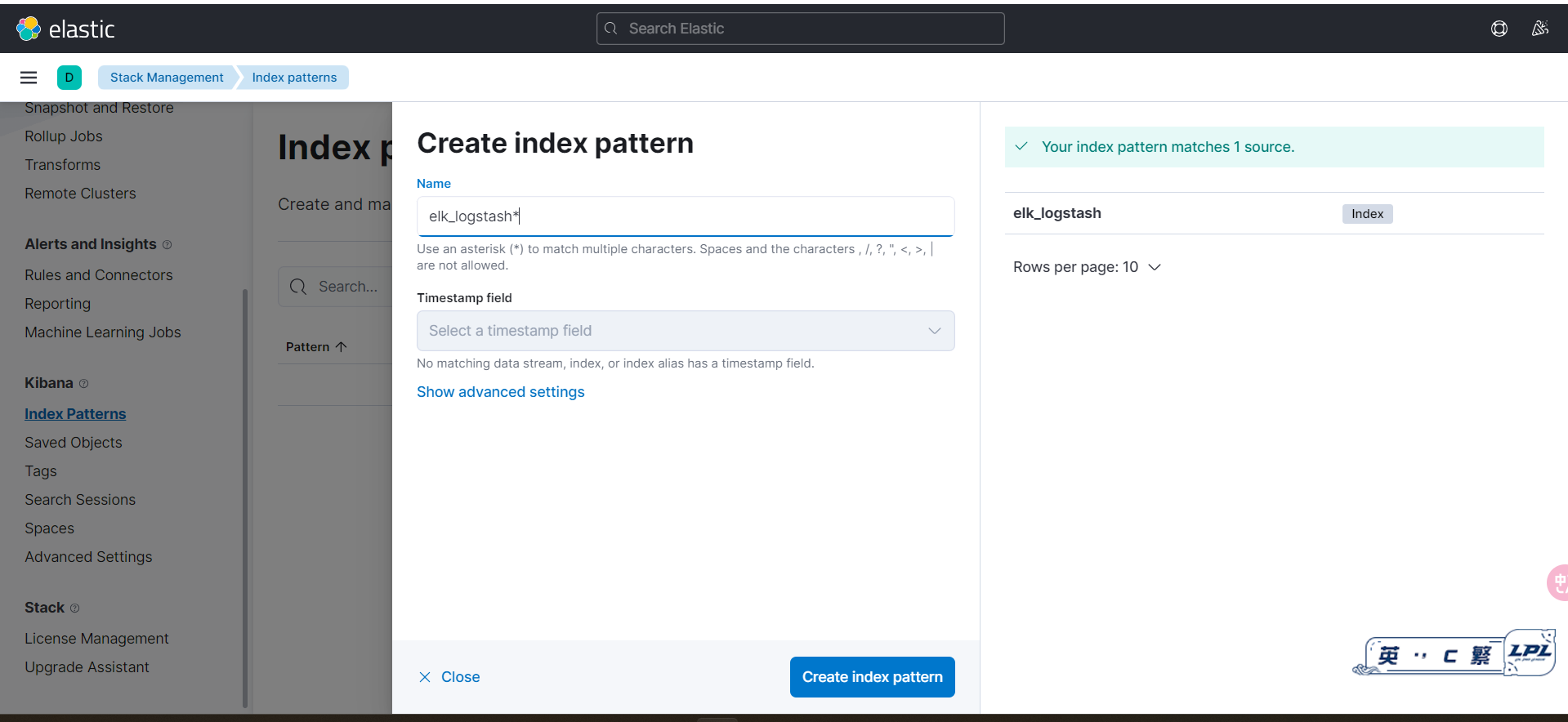
Task: Open Saved Objects
Action: coord(74,443)
